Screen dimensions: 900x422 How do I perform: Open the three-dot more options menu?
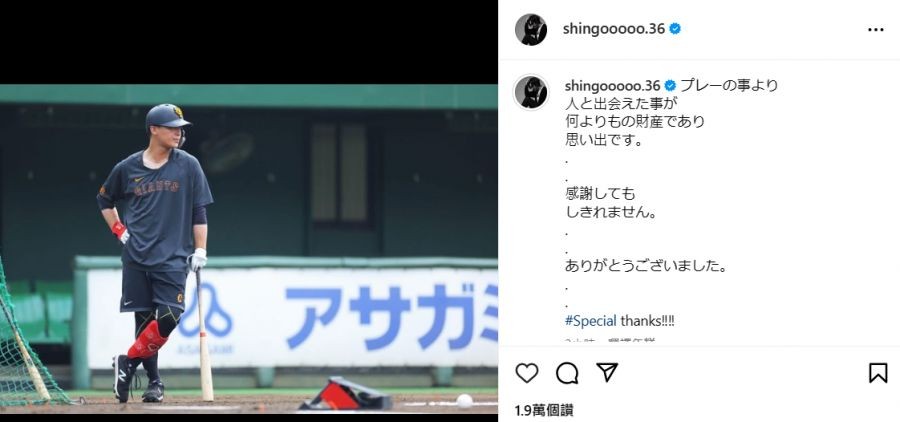coord(875,30)
